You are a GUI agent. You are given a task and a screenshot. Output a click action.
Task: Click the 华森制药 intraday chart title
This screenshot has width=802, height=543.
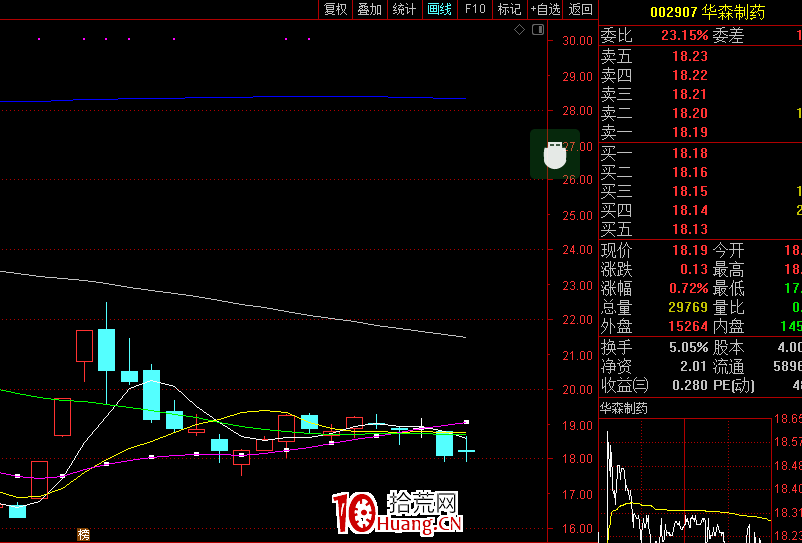pyautogui.click(x=623, y=409)
